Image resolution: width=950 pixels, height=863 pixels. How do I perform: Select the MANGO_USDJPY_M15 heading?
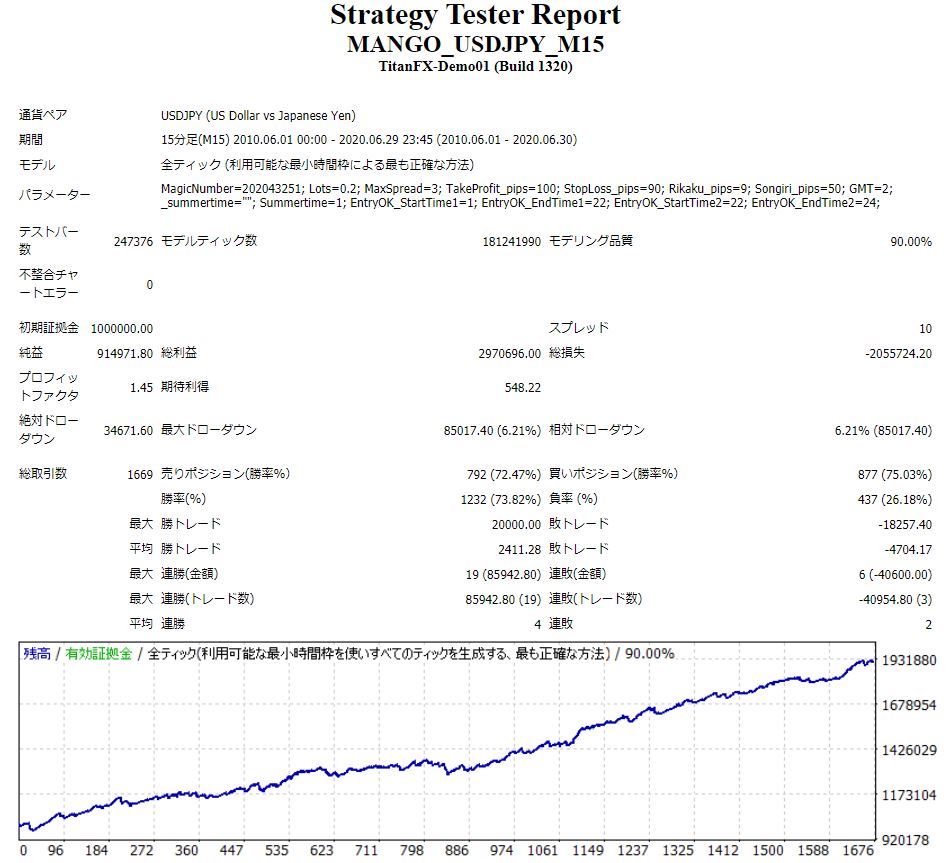pos(475,44)
